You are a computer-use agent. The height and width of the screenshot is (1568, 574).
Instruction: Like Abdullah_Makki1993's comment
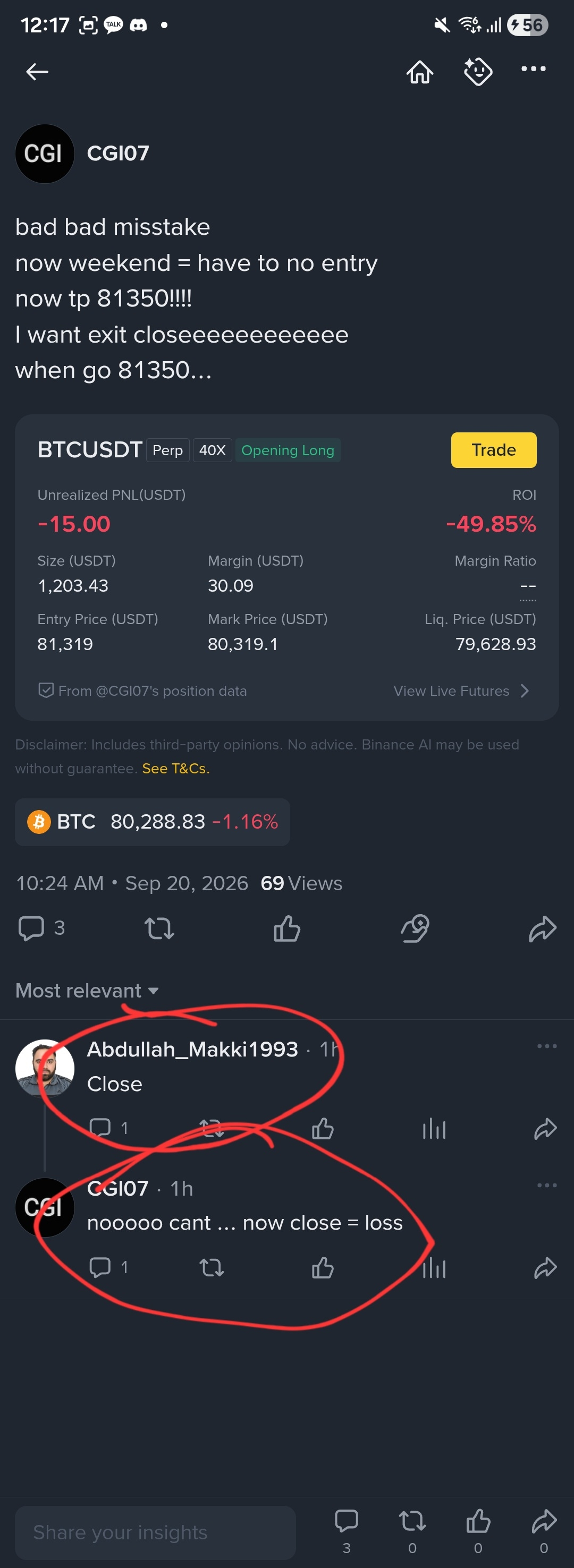coord(322,1129)
